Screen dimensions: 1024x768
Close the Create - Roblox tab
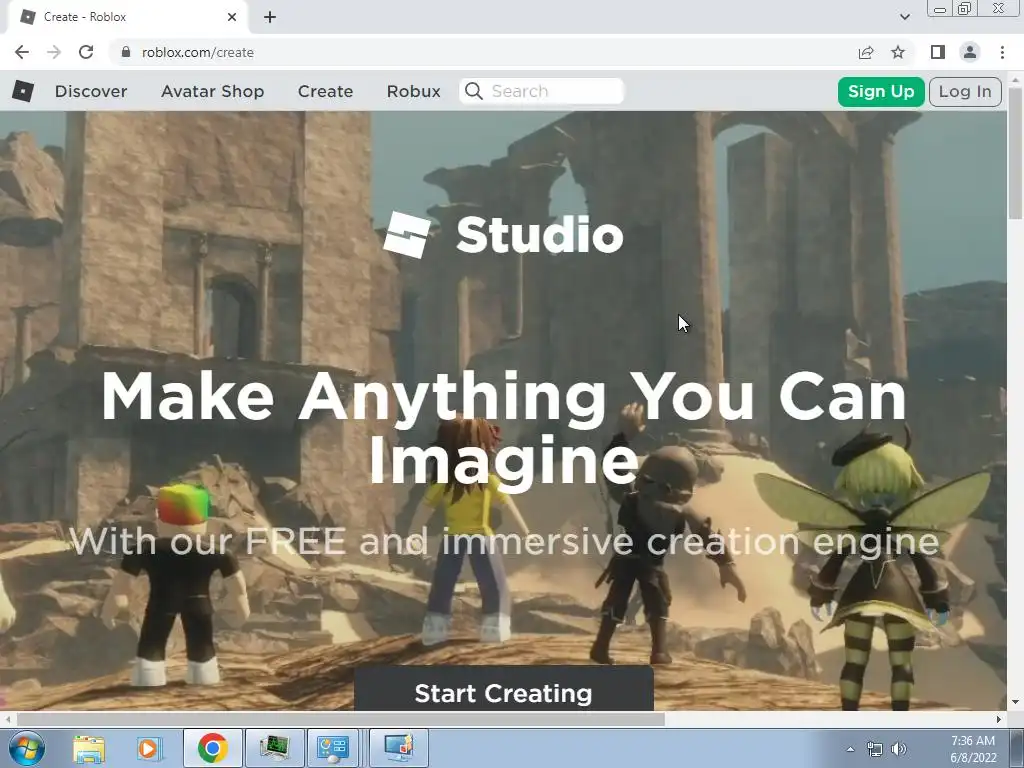pyautogui.click(x=232, y=17)
